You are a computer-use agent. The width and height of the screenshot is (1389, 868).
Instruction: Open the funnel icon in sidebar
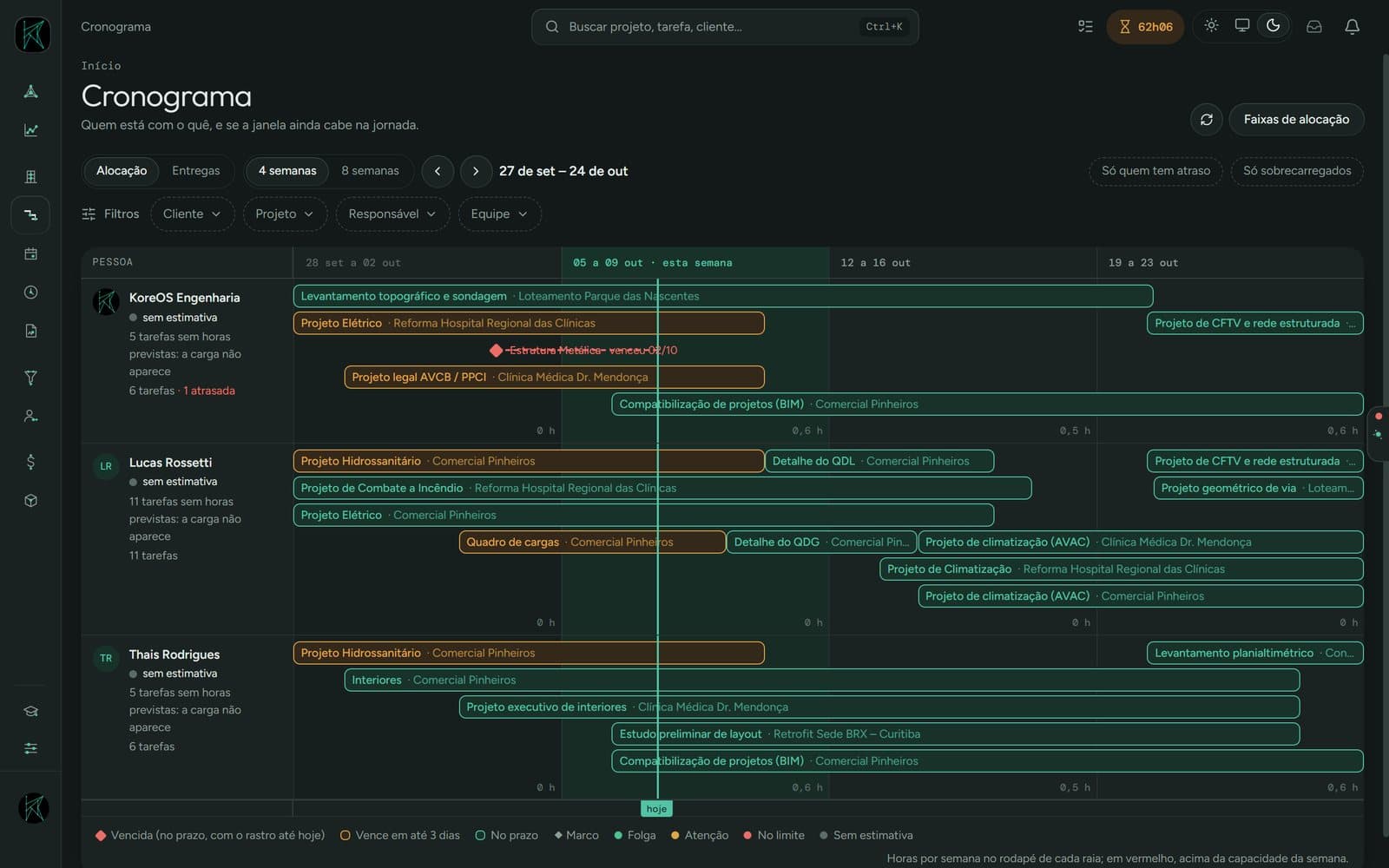coord(30,378)
